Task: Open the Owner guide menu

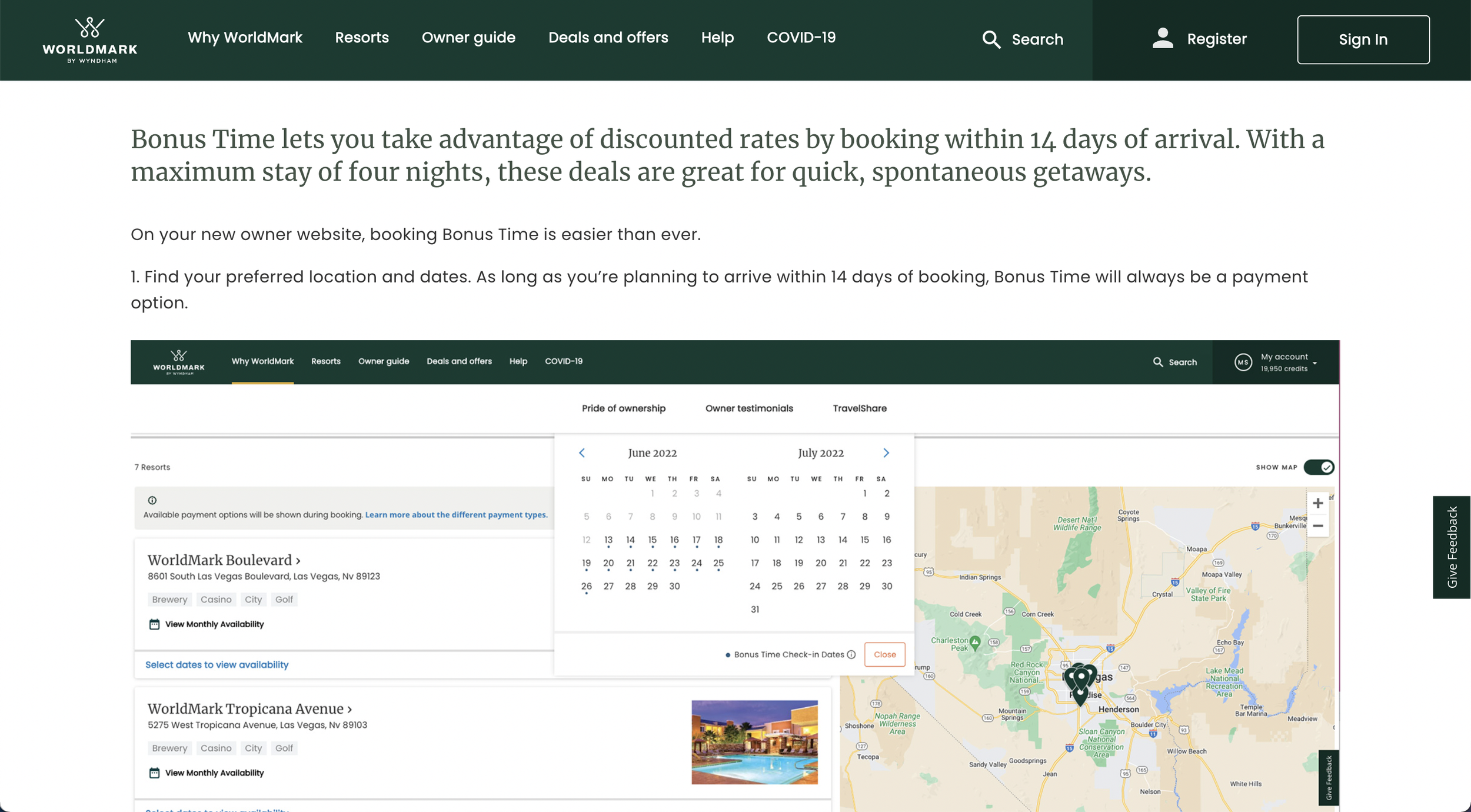Action: click(468, 38)
